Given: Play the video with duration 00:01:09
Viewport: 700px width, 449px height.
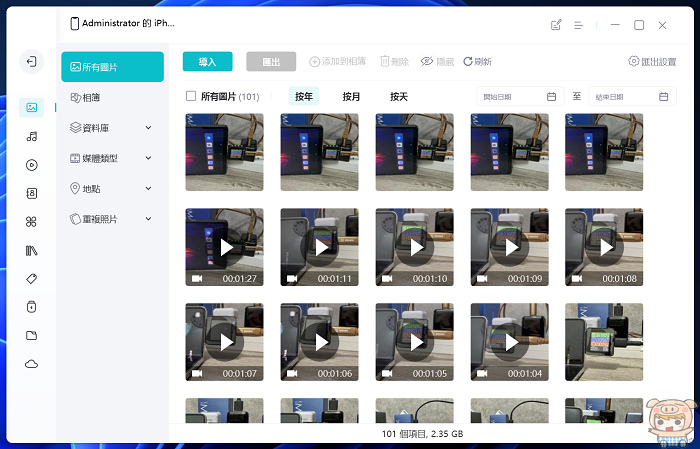Looking at the screenshot, I should tap(510, 247).
